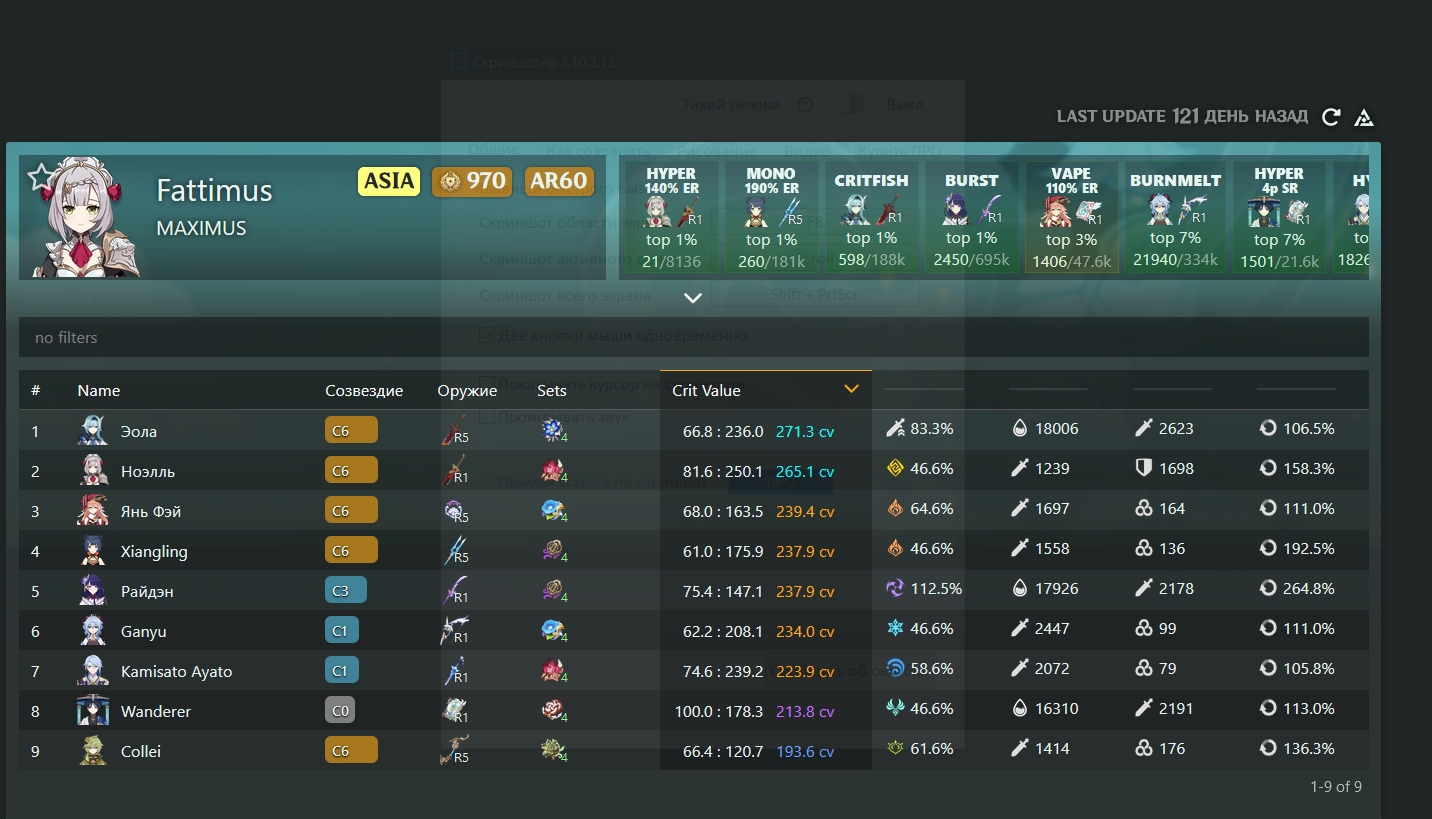The width and height of the screenshot is (1432, 819).
Task: Click the favorite star on Fattimus profile
Action: tap(42, 178)
